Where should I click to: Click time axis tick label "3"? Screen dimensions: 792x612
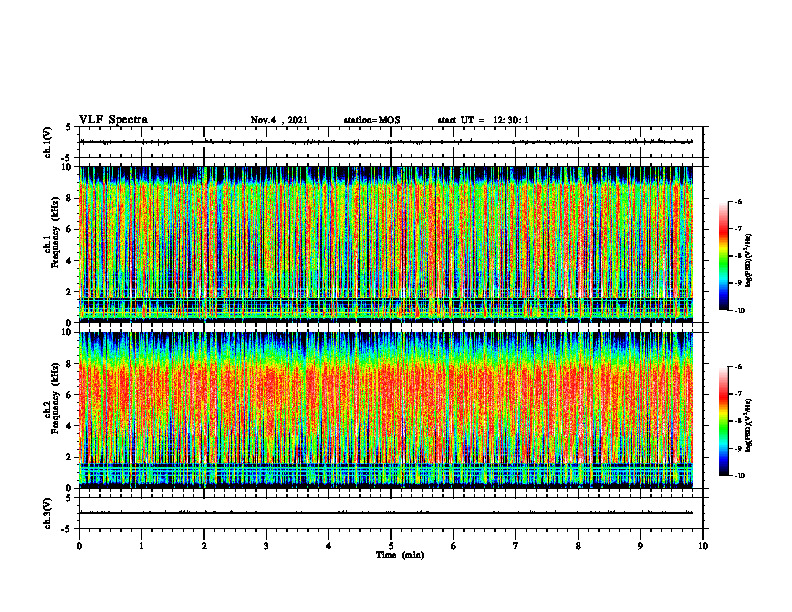(x=266, y=546)
